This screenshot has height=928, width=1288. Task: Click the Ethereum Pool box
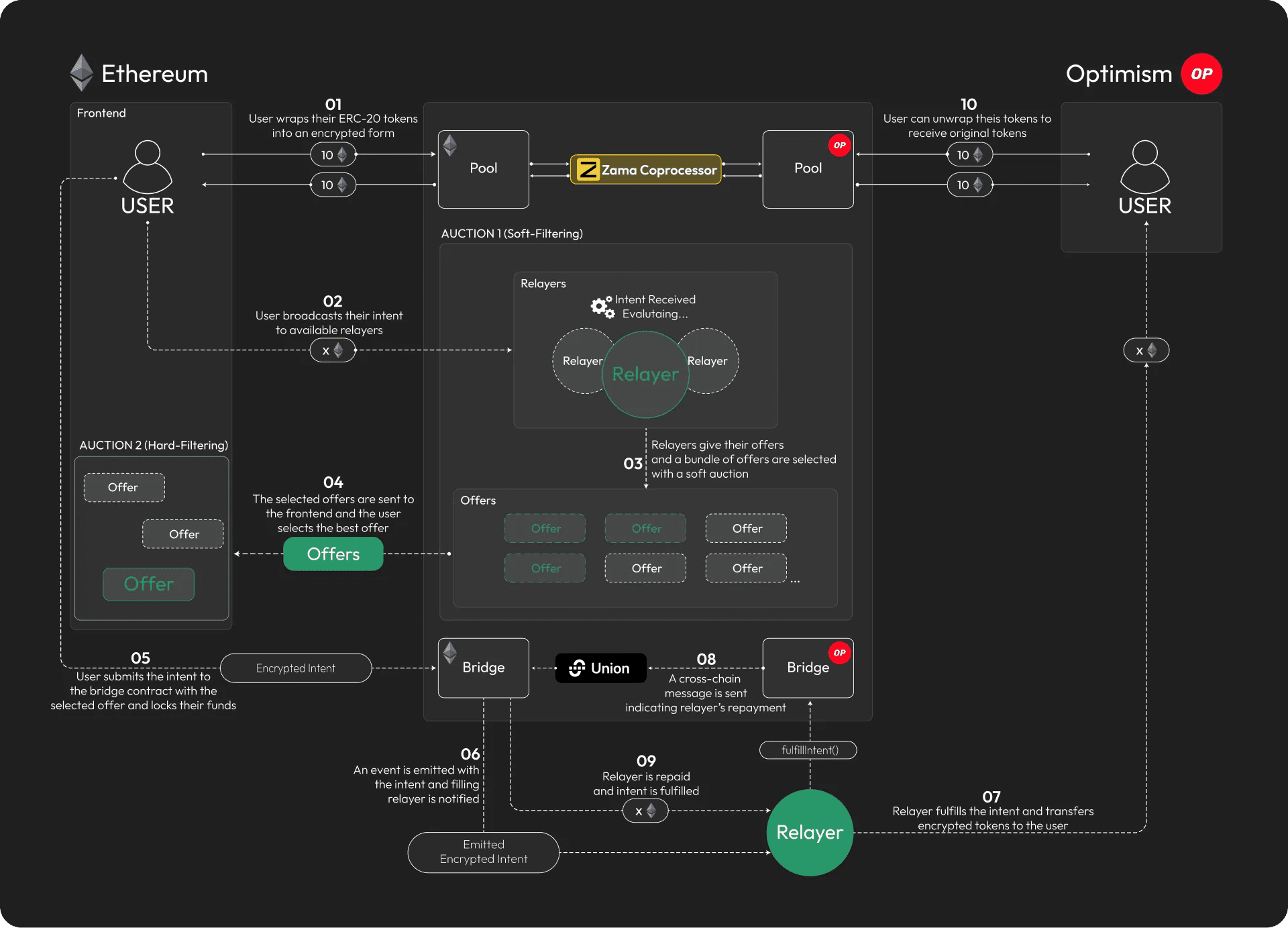483,170
